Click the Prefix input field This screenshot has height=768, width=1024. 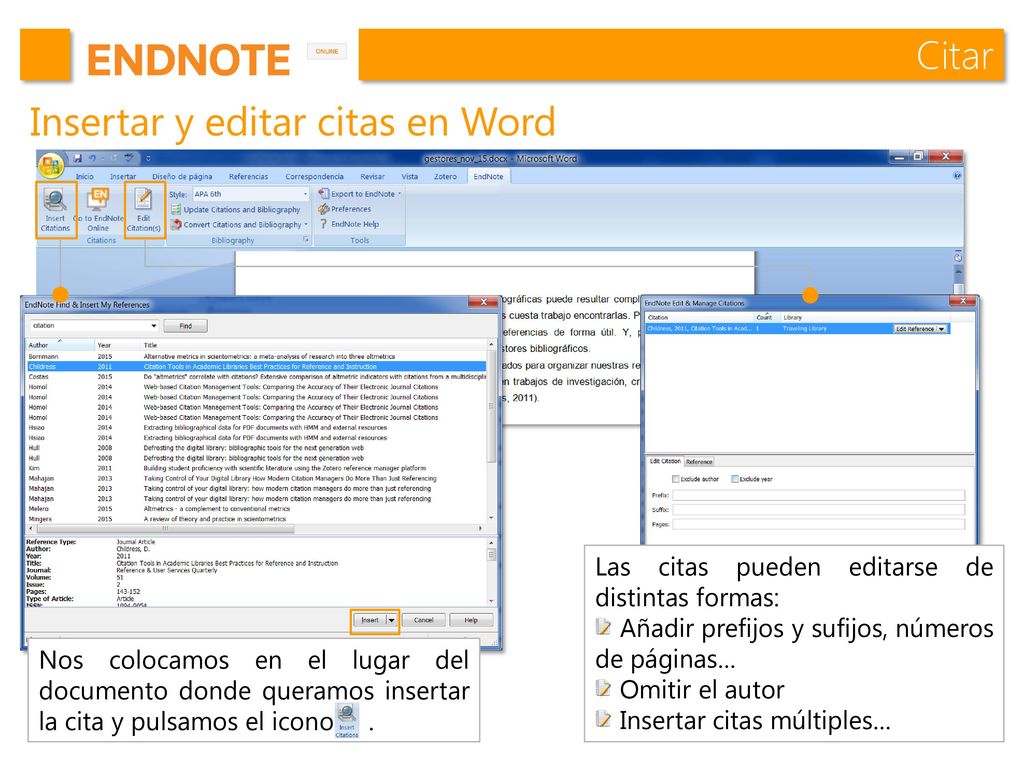click(x=818, y=496)
